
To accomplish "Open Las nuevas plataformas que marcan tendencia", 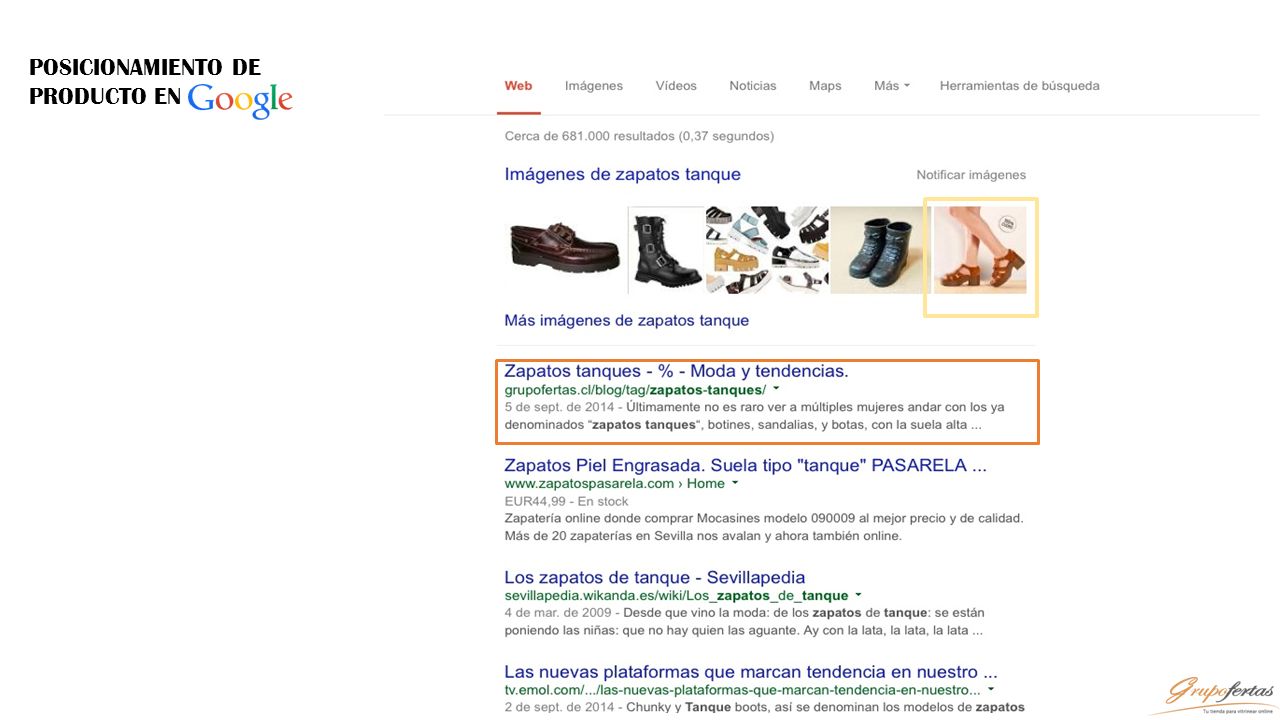I will 751,671.
